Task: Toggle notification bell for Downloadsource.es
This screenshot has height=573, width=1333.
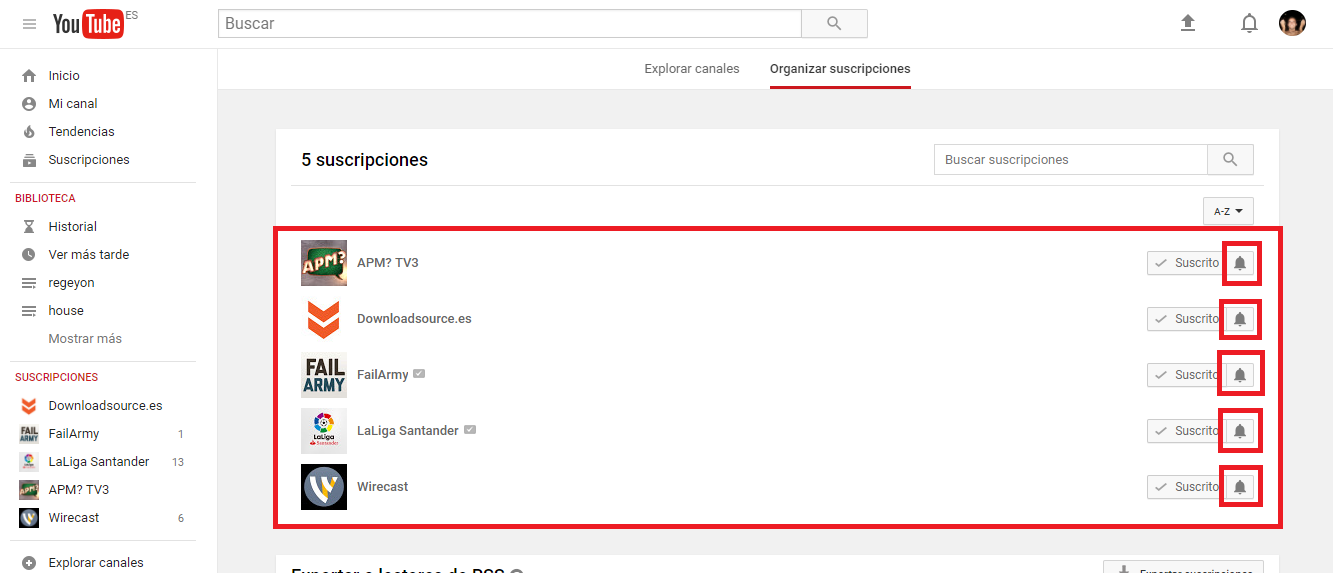Action: 1240,319
